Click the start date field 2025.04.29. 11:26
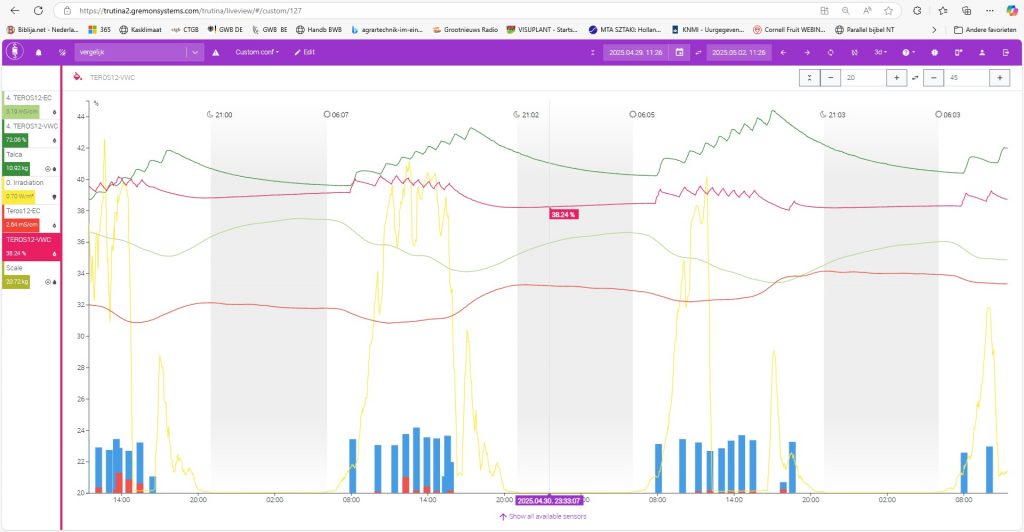Image resolution: width=1024 pixels, height=532 pixels. coord(635,52)
